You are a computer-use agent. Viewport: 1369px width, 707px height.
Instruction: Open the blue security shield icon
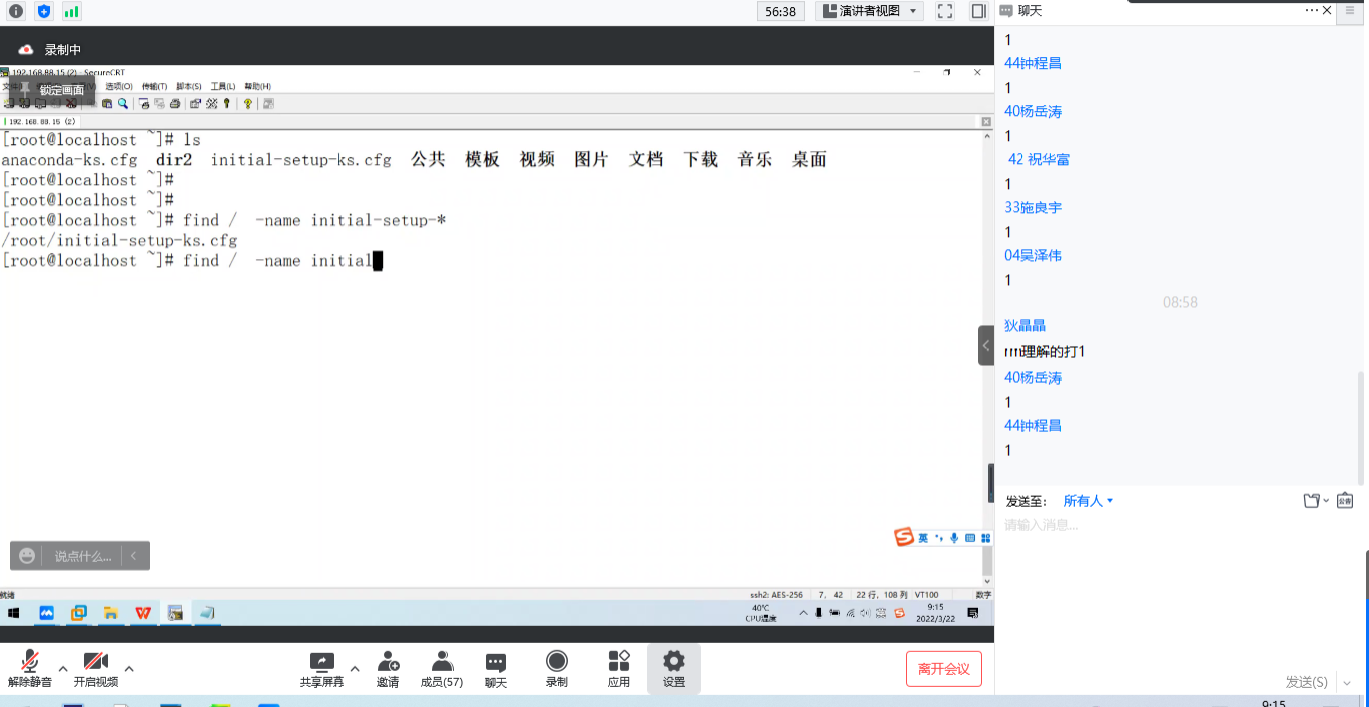pyautogui.click(x=44, y=11)
